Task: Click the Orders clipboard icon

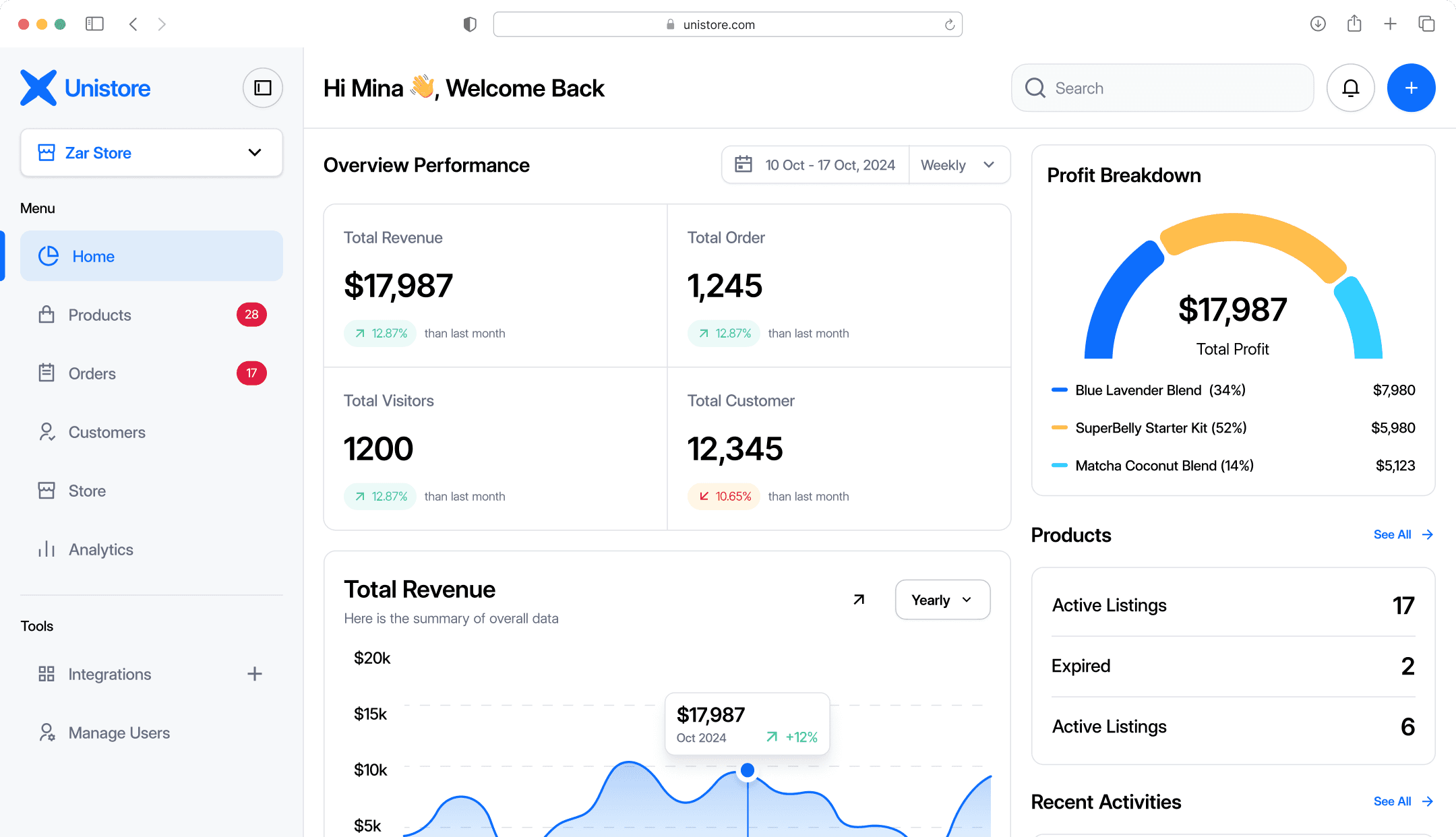Action: coord(47,373)
